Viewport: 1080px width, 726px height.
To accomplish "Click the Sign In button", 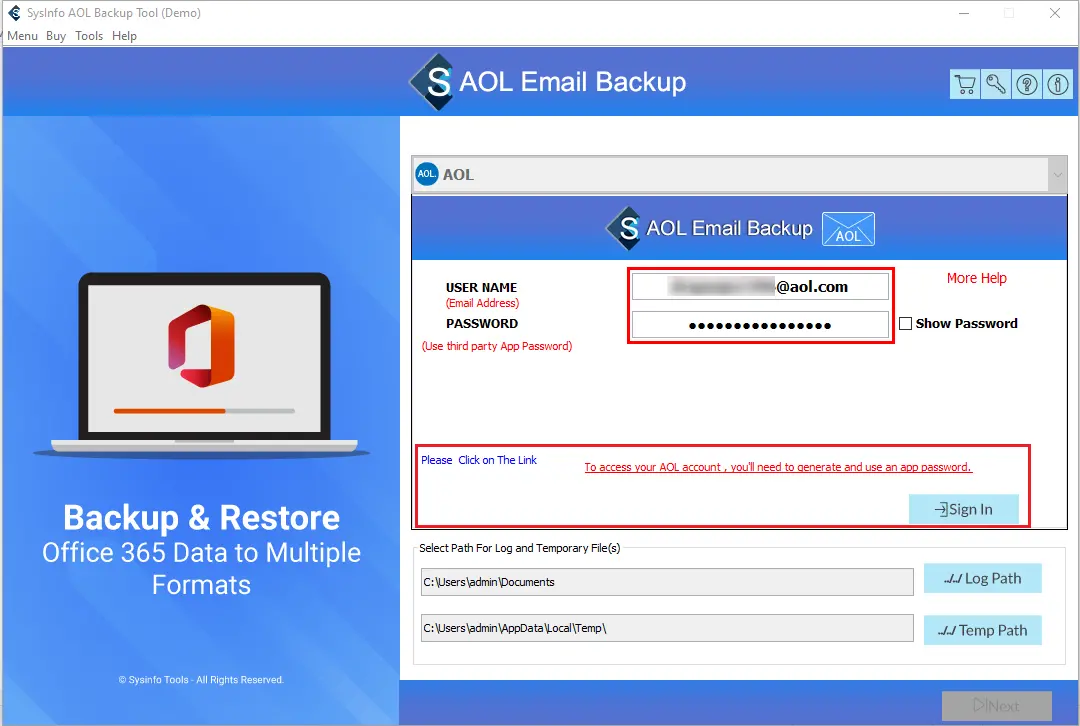I will [964, 509].
